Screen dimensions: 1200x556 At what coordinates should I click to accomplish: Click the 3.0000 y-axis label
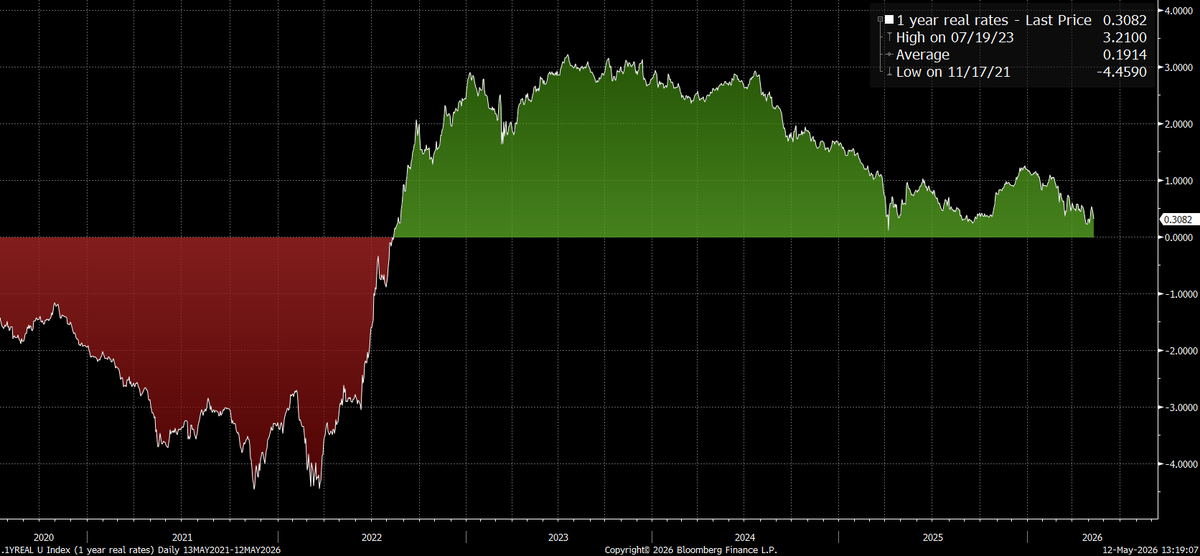click(1177, 68)
